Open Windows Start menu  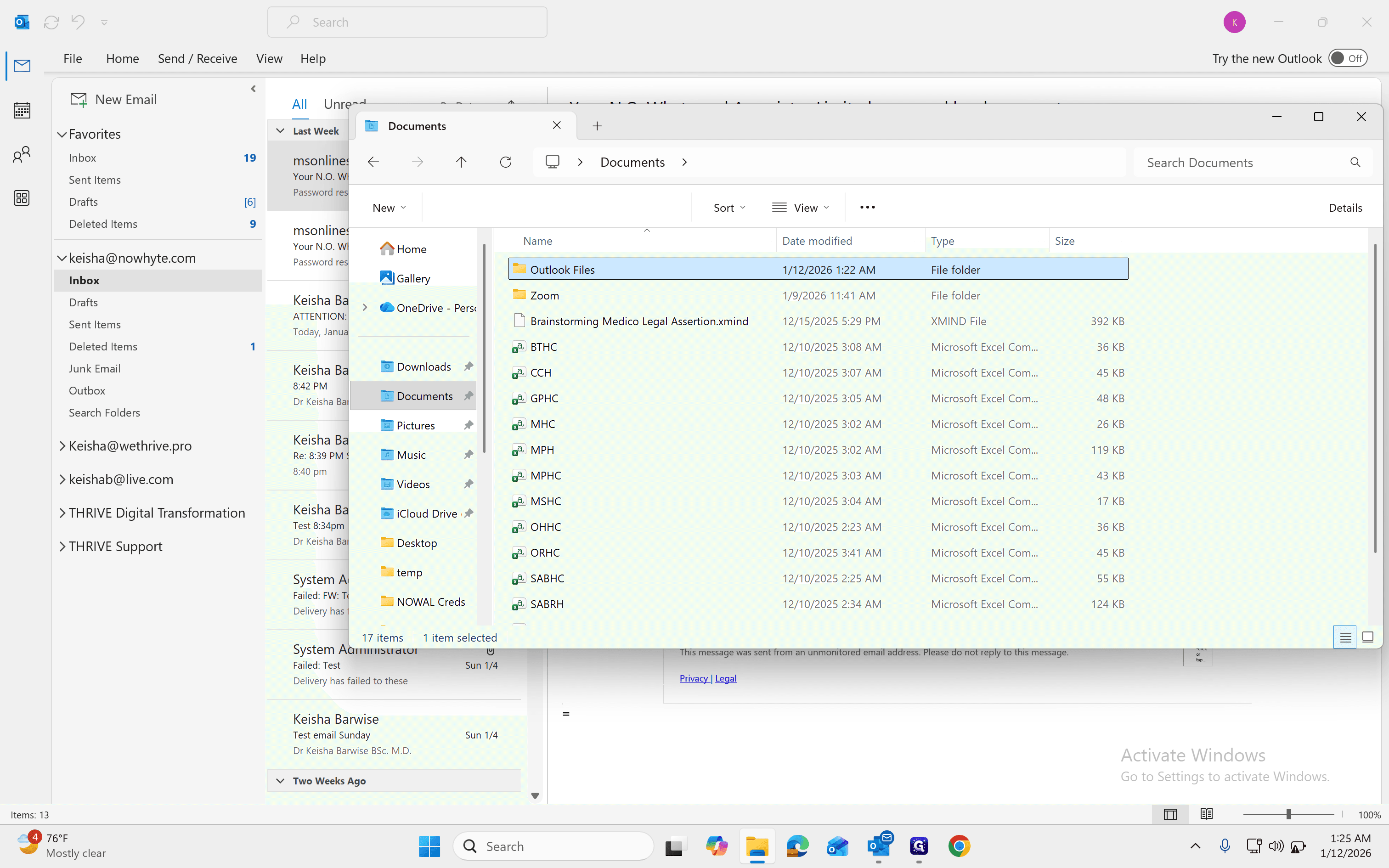point(429,846)
